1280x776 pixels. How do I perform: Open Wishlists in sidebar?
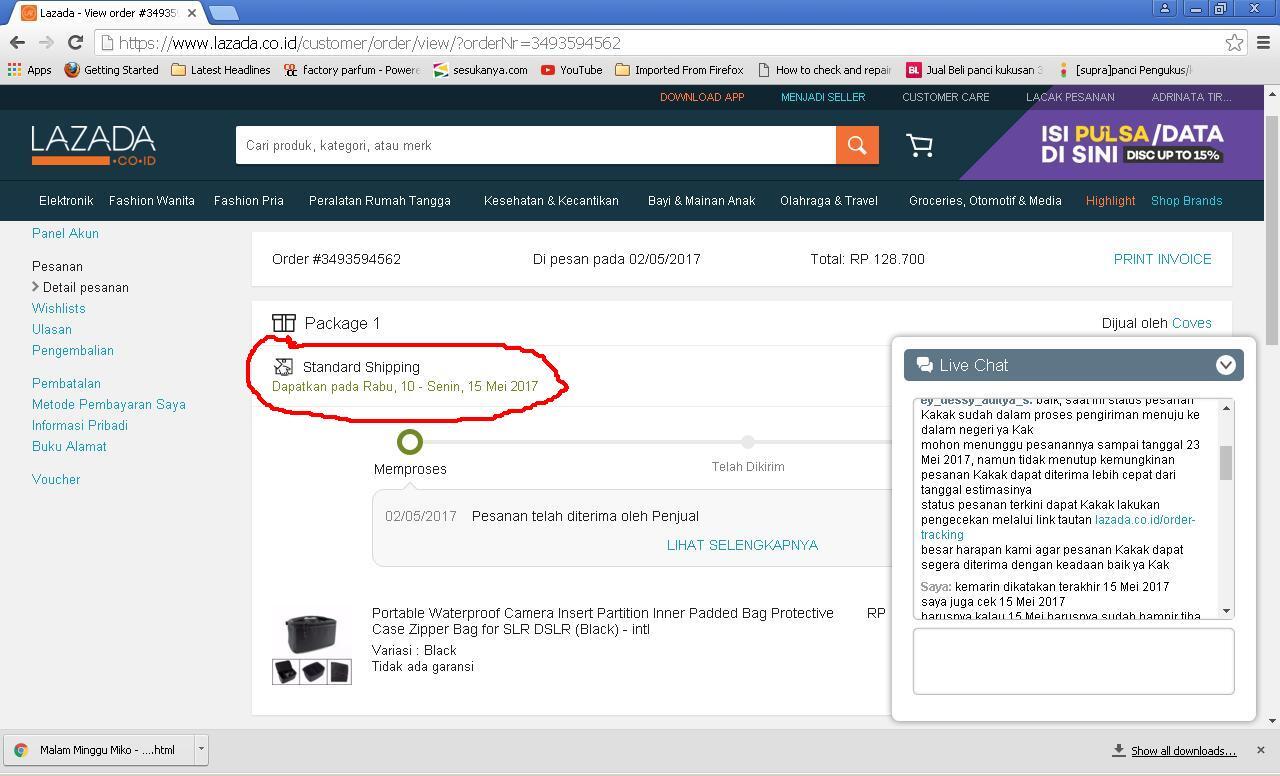pos(58,309)
